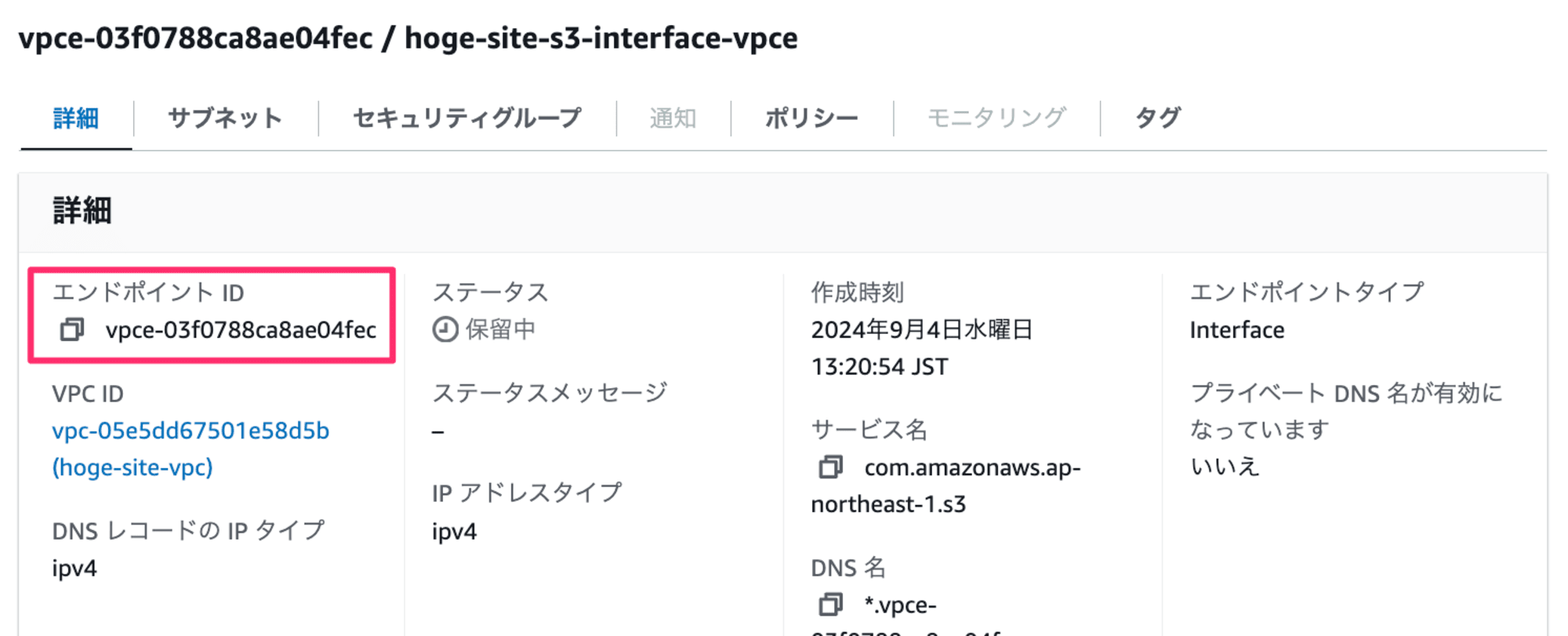The height and width of the screenshot is (636, 1568).
Task: Click the プライベート DNS 名が有効になっています label
Action: pos(1346,411)
